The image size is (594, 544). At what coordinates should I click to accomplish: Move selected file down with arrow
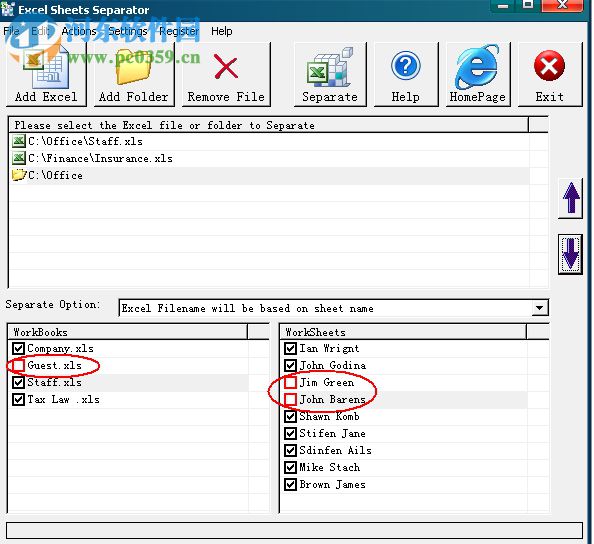click(x=571, y=253)
